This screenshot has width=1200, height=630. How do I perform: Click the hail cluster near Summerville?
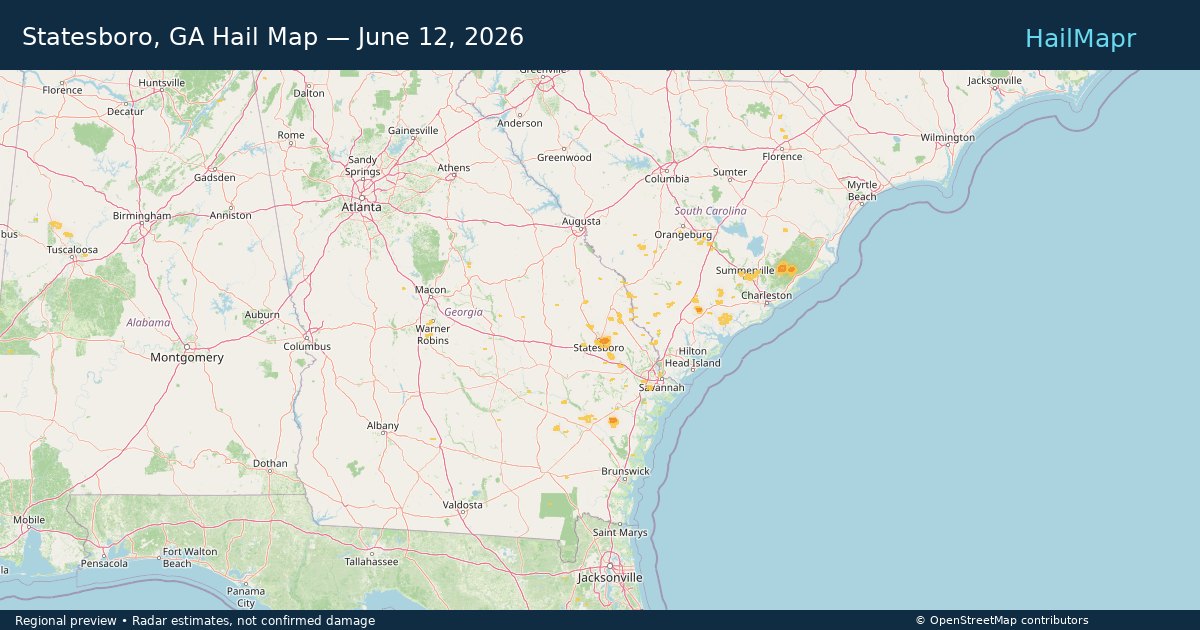(x=786, y=268)
